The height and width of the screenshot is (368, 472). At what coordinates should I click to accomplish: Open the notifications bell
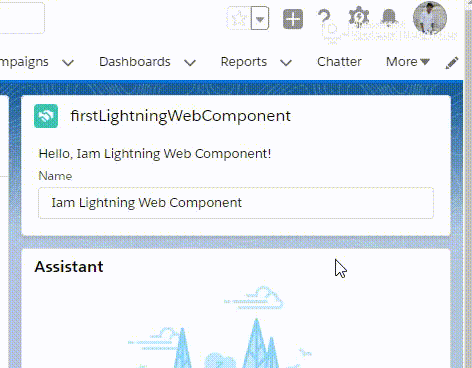pyautogui.click(x=389, y=17)
